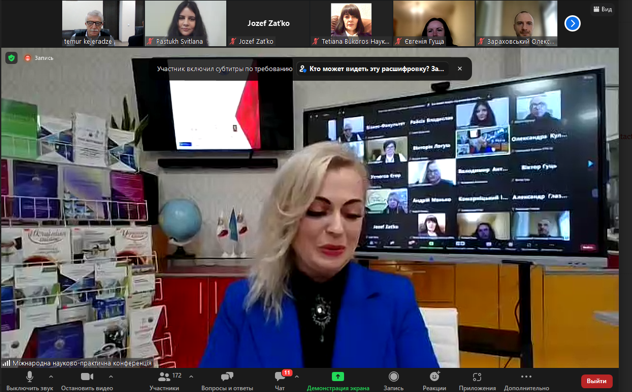
Task: Mute microphone with Выключить звук icon
Action: point(29,377)
